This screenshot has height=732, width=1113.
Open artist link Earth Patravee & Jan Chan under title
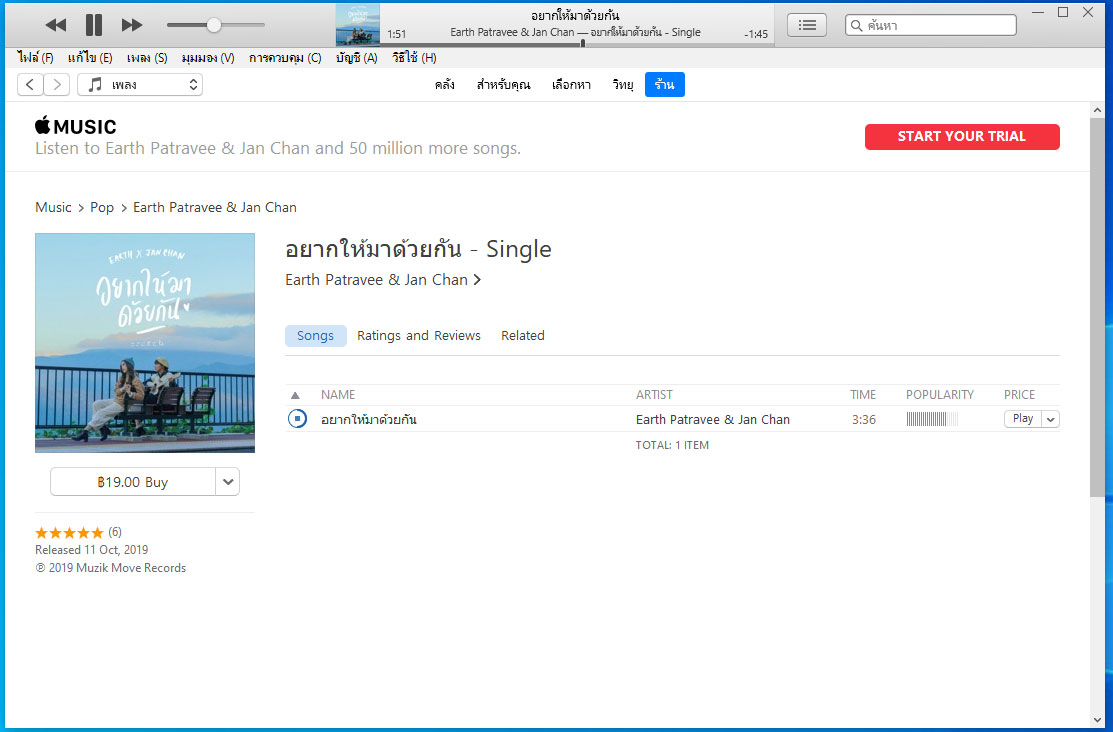376,280
